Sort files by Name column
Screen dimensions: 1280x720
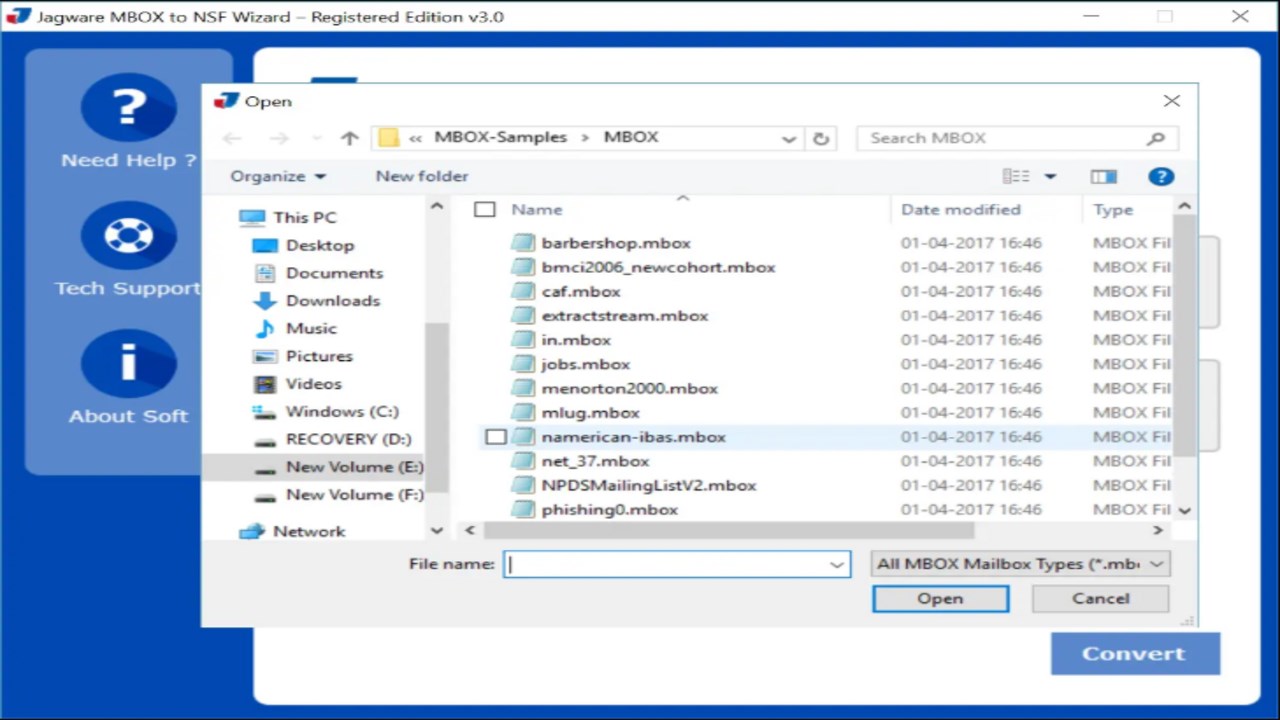click(x=537, y=209)
